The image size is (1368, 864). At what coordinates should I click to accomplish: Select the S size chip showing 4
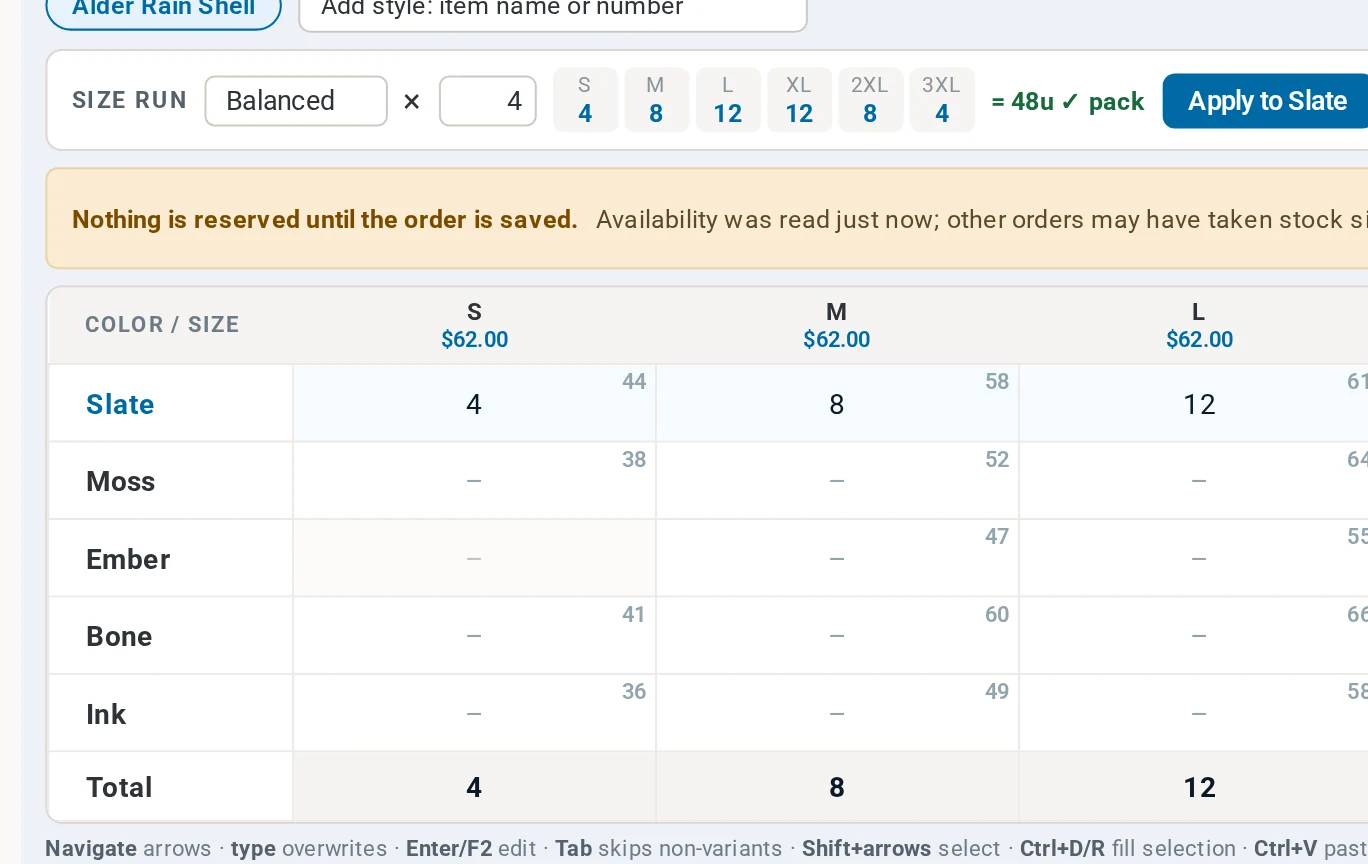point(585,100)
